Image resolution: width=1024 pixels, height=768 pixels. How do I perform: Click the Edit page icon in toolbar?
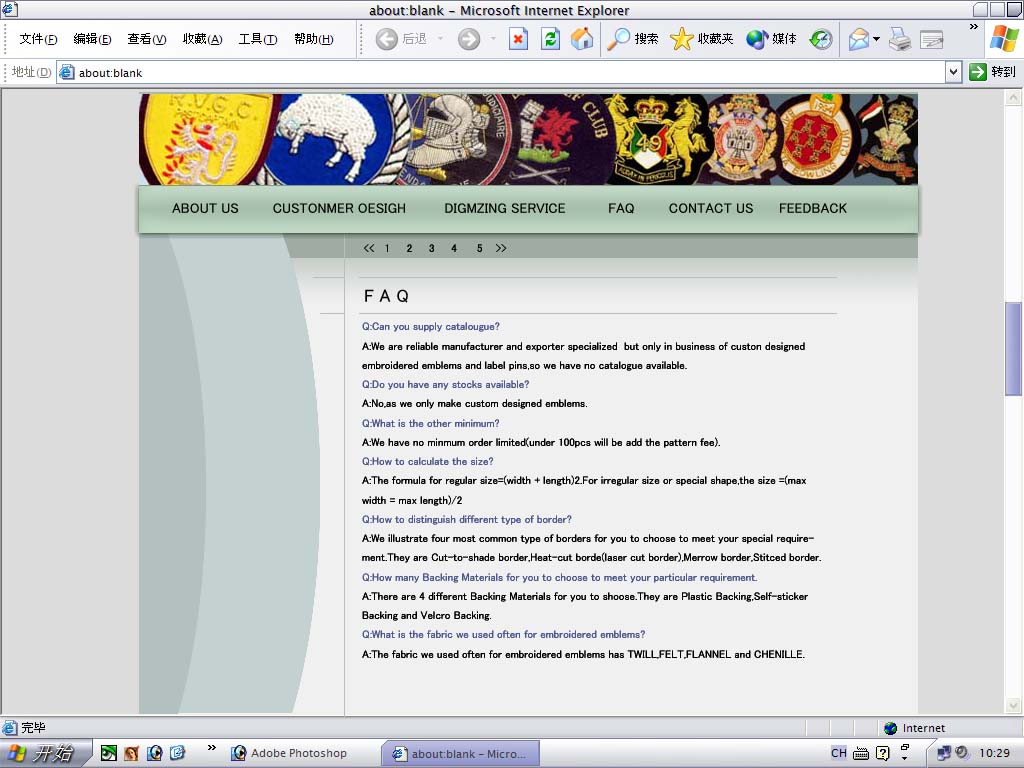click(x=931, y=39)
